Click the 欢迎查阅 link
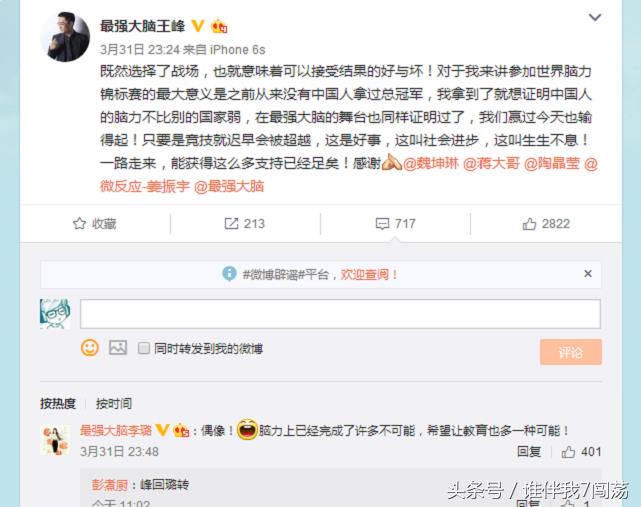The width and height of the screenshot is (641, 507). (369, 274)
